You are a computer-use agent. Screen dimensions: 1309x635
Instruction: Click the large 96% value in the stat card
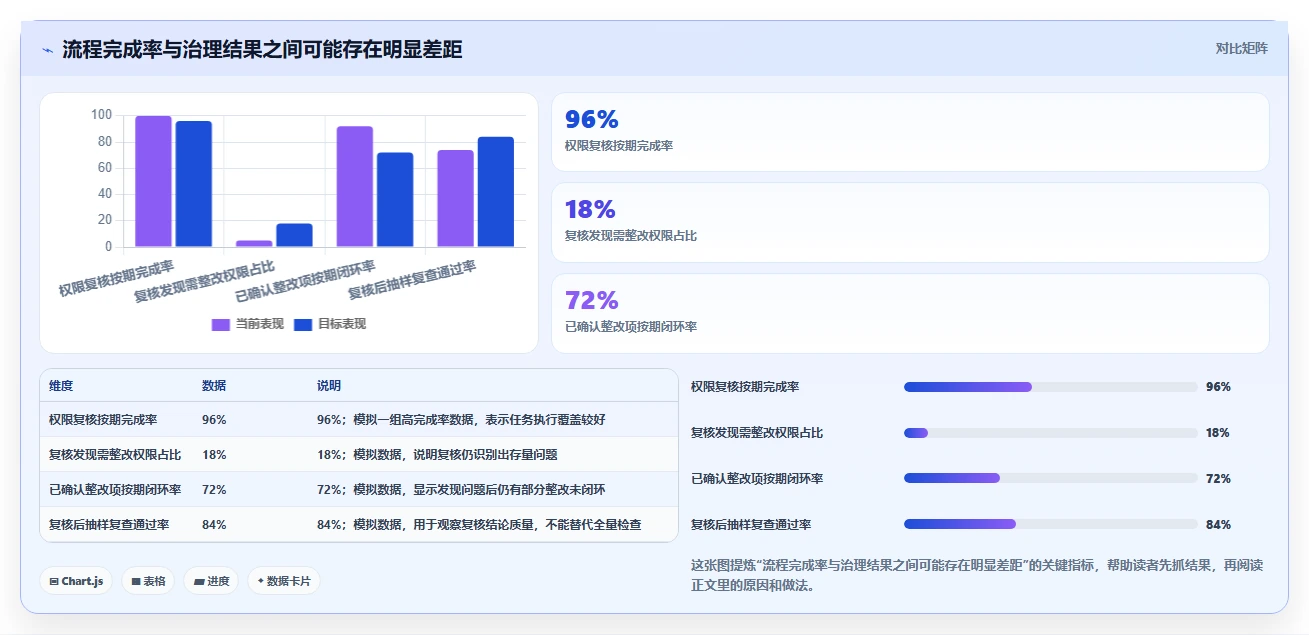592,119
